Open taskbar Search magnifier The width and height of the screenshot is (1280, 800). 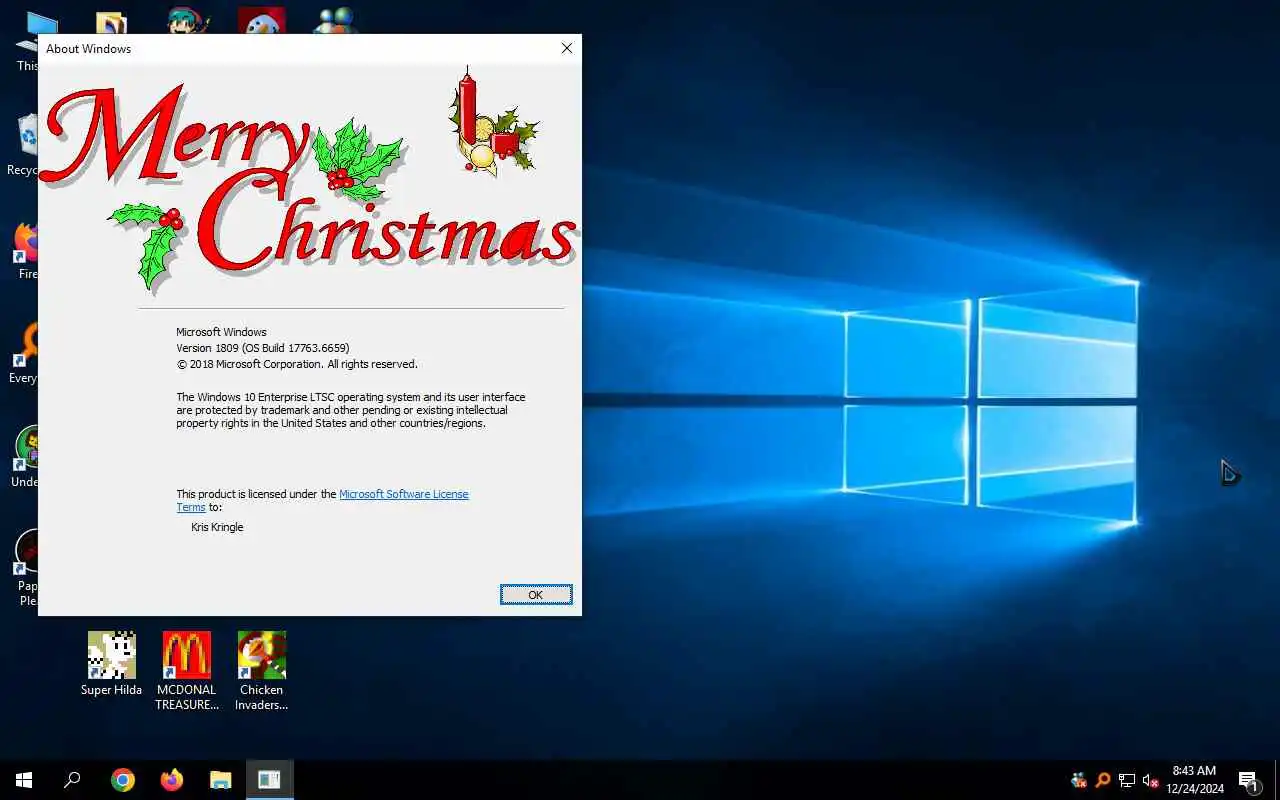[72, 780]
